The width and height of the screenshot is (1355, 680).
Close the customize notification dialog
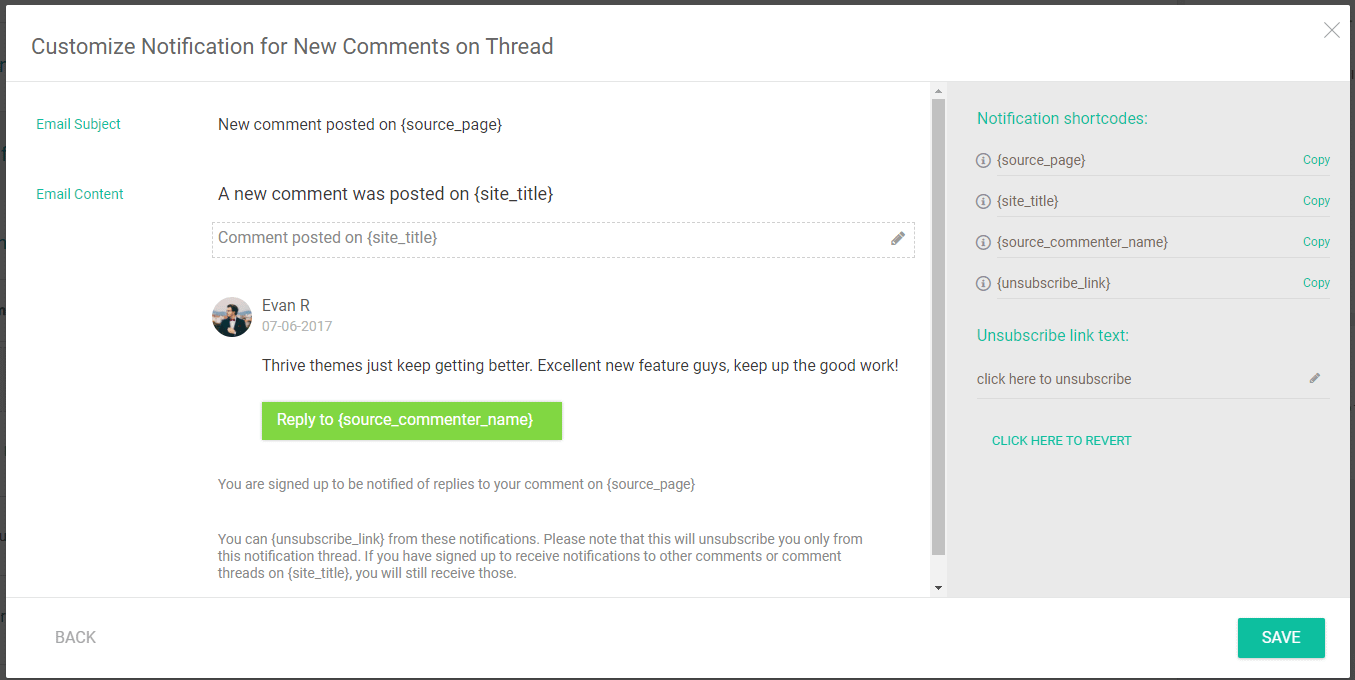[1331, 30]
